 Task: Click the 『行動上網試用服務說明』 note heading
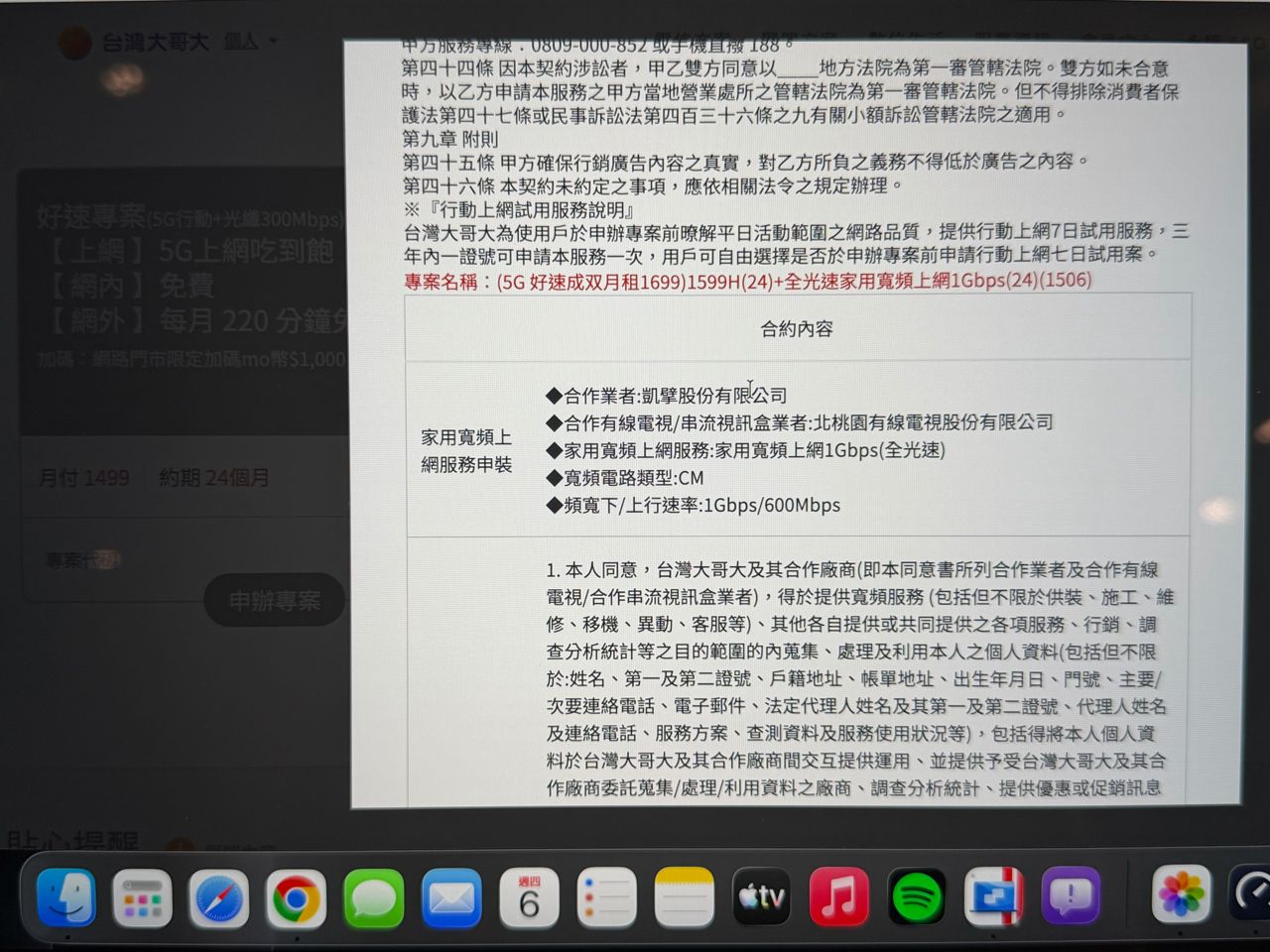point(519,209)
